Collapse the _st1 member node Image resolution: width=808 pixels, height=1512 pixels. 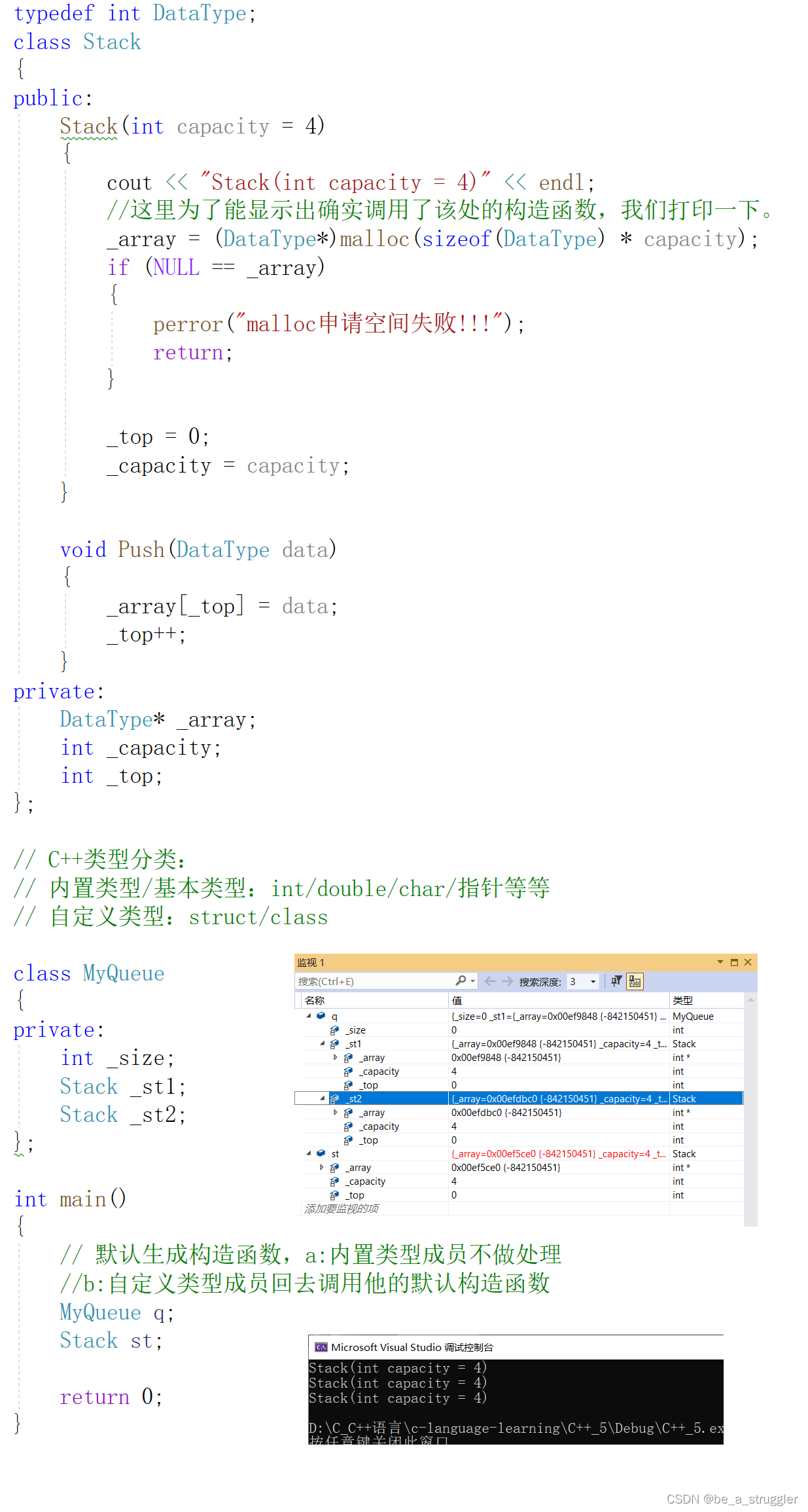tap(322, 1044)
